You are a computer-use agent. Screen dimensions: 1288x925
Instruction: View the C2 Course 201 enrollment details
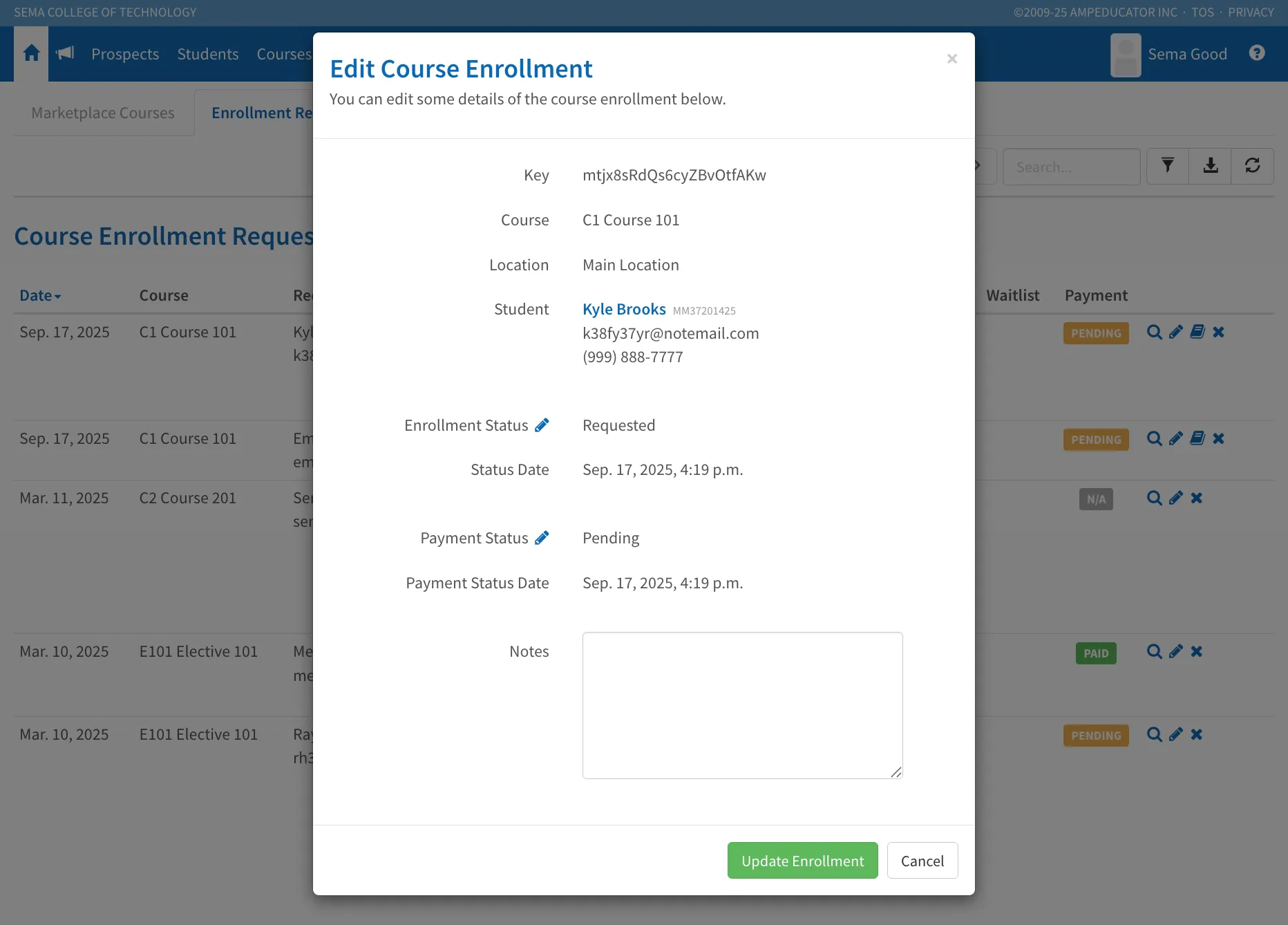point(1154,498)
